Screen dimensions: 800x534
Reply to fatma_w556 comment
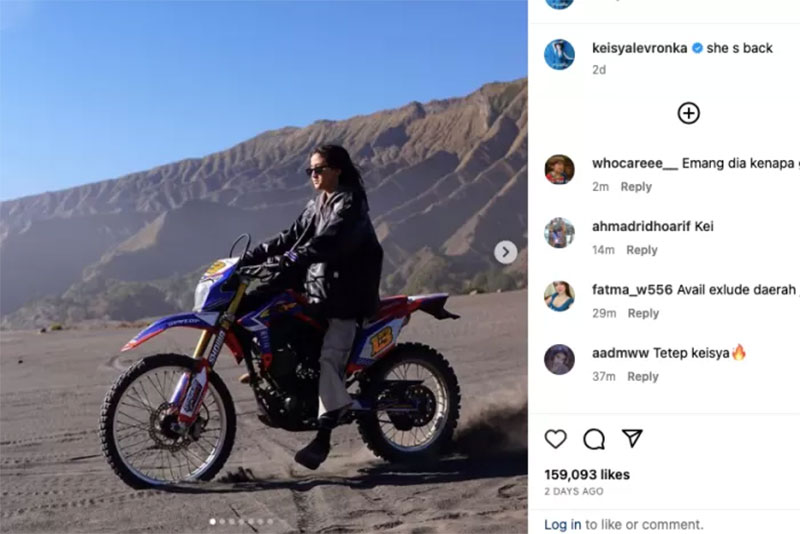643,313
